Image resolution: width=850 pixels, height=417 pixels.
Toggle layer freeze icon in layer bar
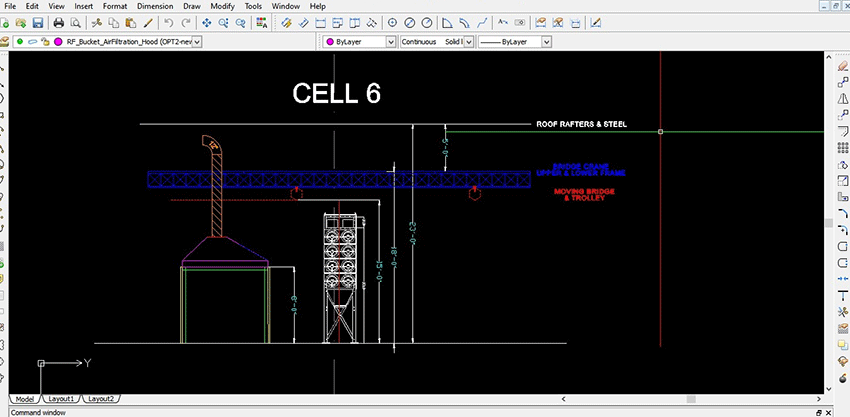32,42
